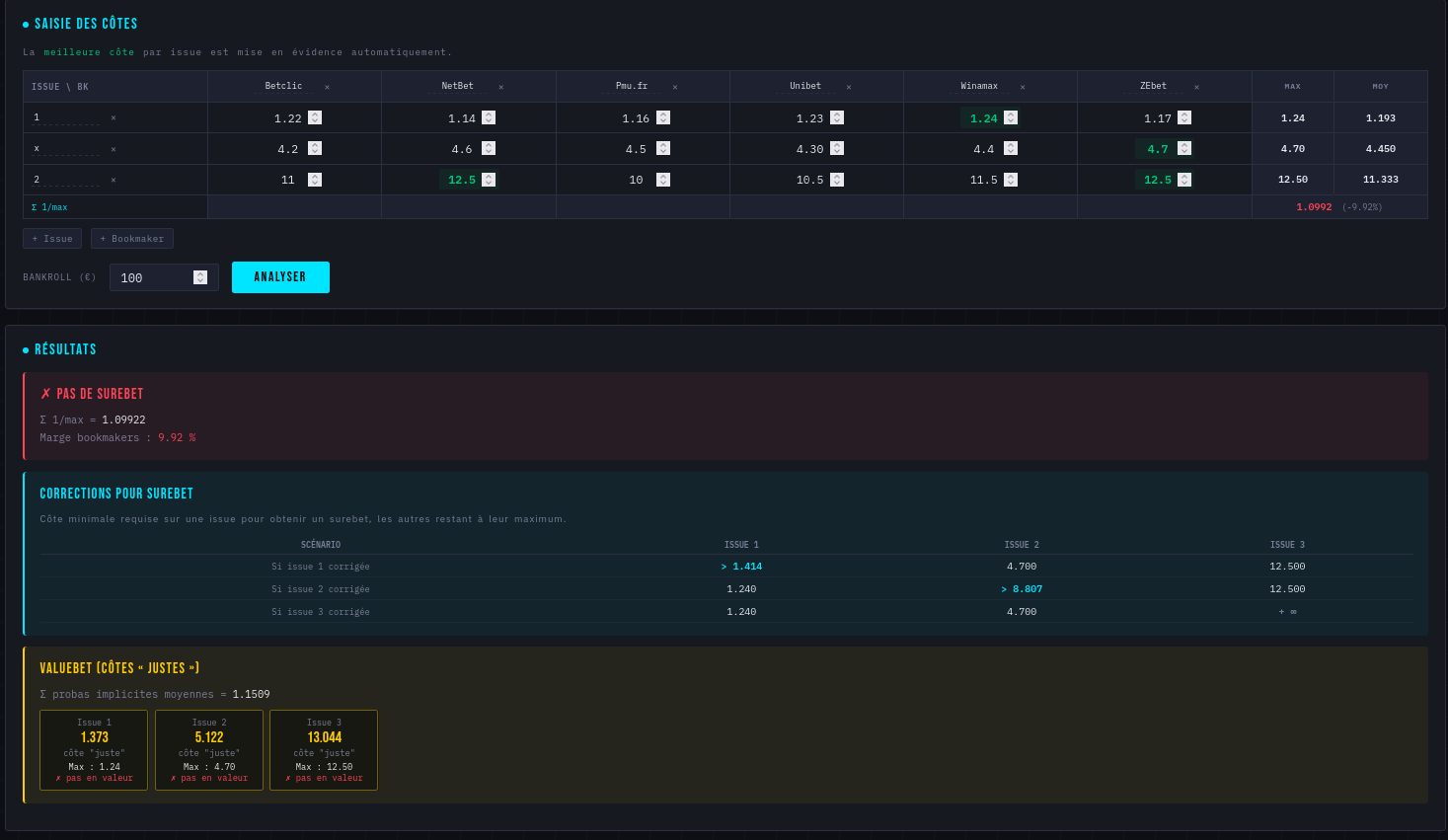The image size is (1448, 840).
Task: Remove the Unibet bookmaker column
Action: (849, 87)
